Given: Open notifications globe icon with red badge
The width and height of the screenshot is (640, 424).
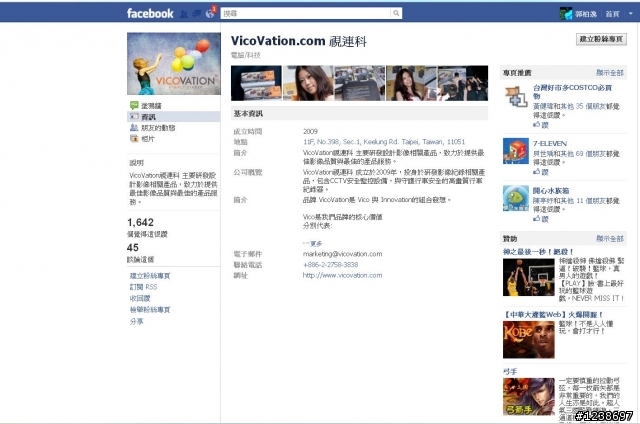Looking at the screenshot, I should pos(210,13).
